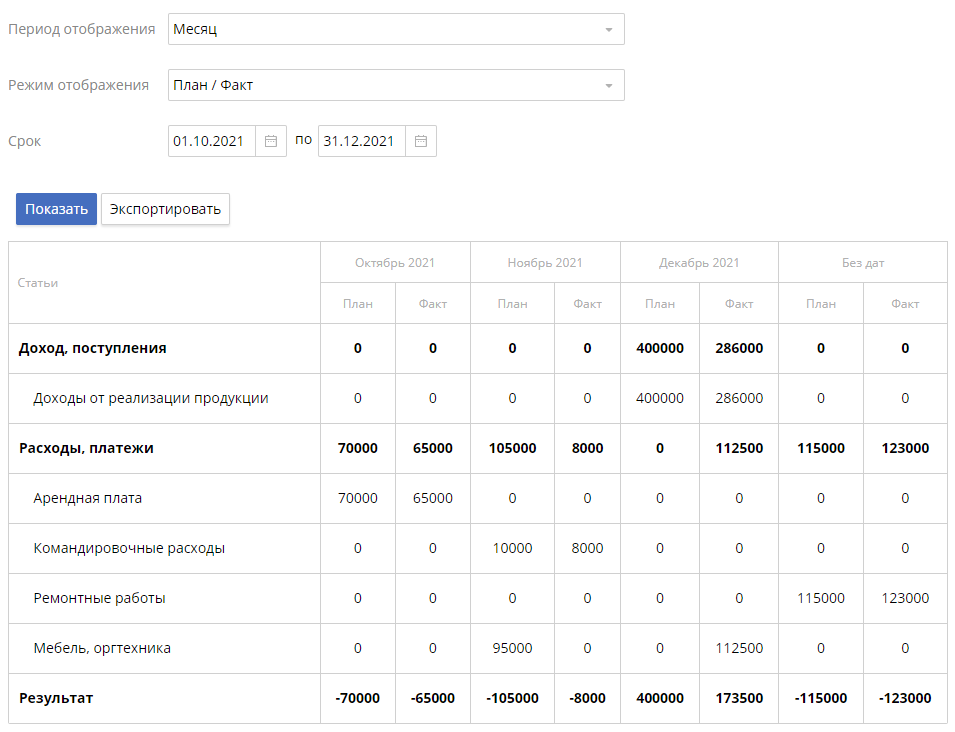Click the Показать button
Image resolution: width=955 pixels, height=732 pixels.
coord(56,209)
